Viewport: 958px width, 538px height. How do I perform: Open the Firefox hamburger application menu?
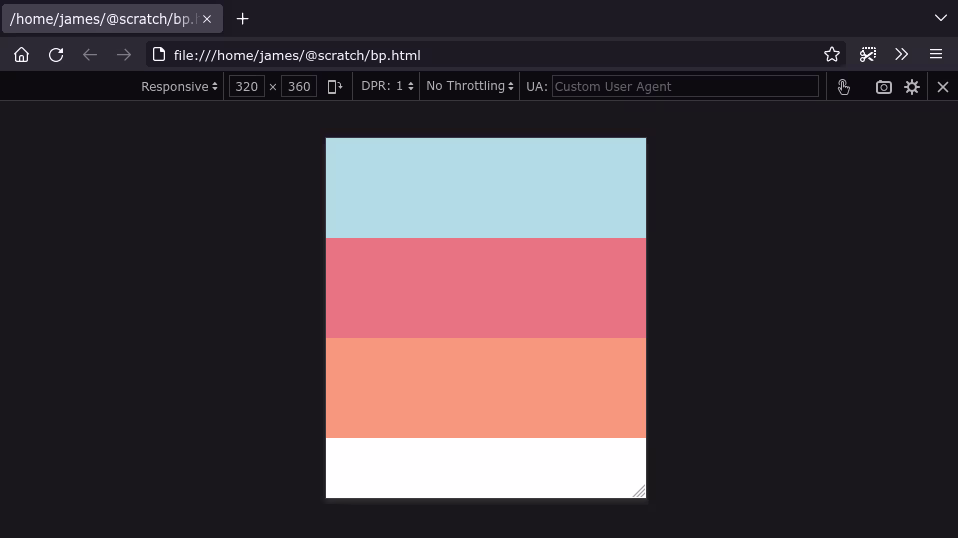936,55
